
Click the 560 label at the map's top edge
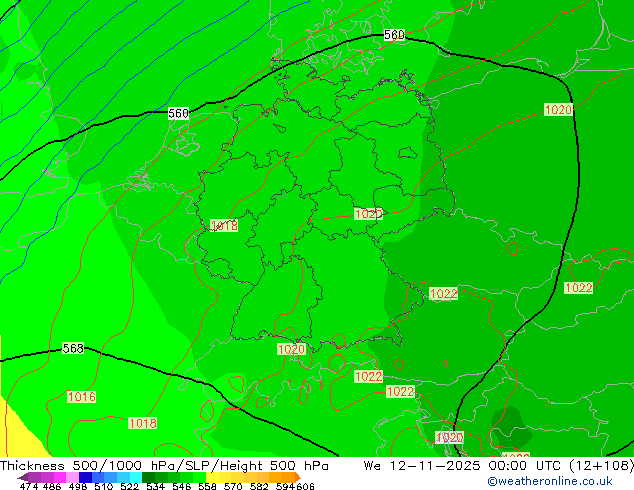[394, 35]
